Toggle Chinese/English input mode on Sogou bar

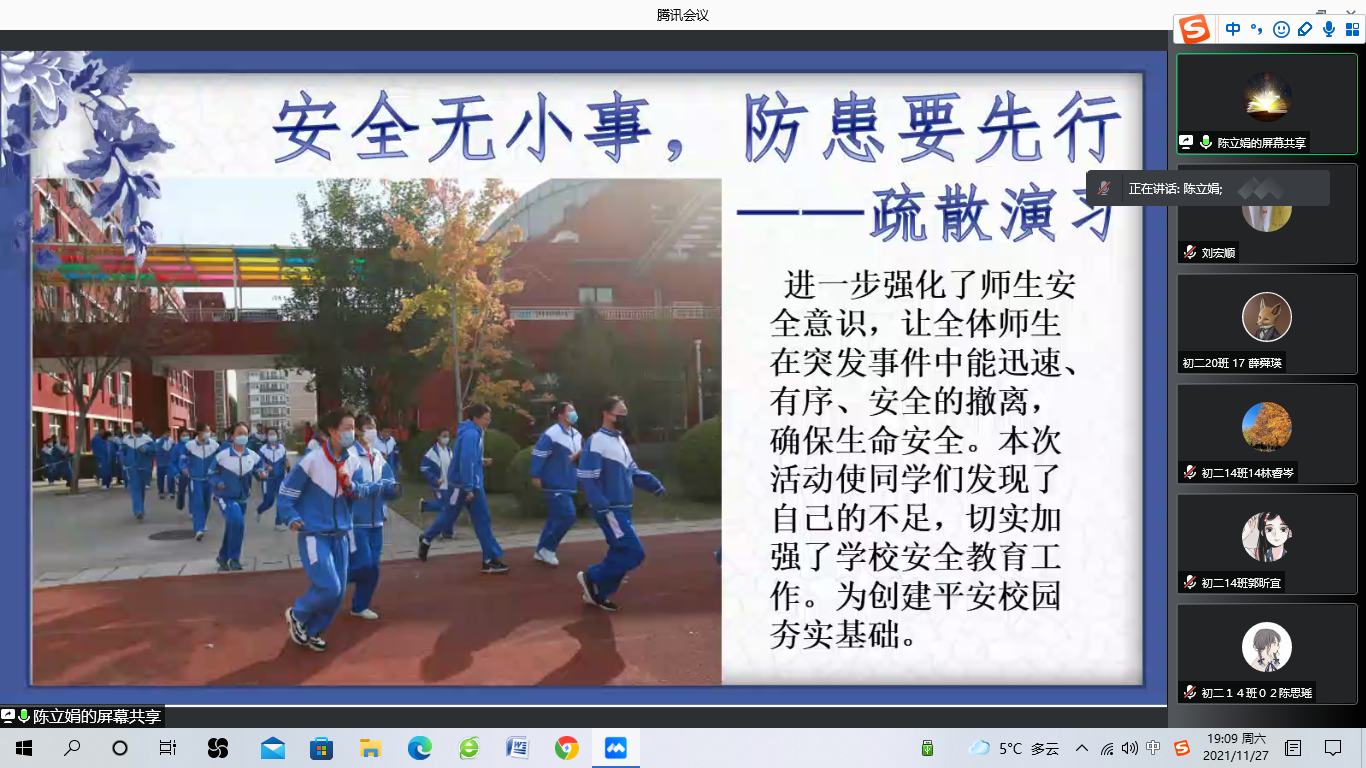click(1233, 30)
